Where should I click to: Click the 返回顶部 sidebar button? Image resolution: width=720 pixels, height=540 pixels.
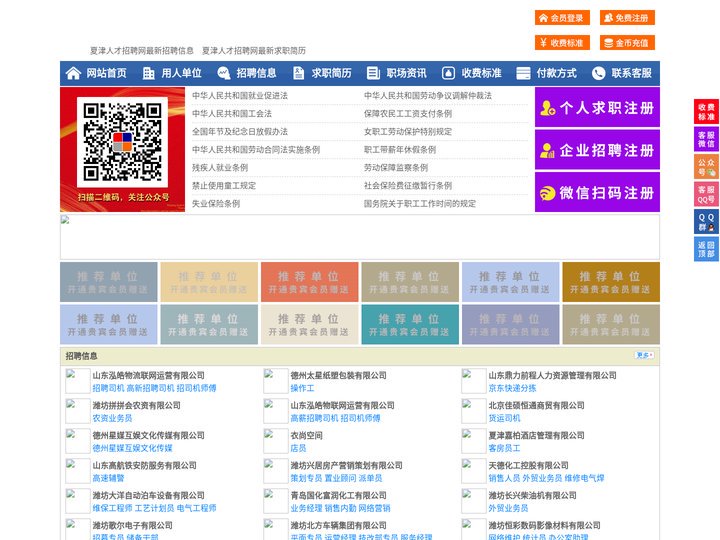coord(706,249)
